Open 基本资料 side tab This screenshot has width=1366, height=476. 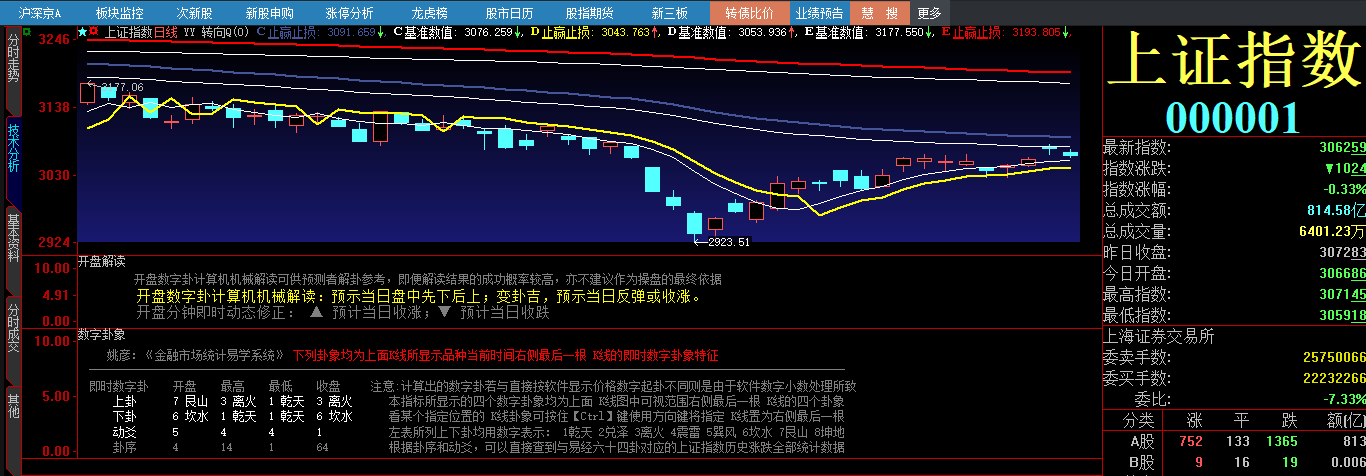(x=13, y=236)
